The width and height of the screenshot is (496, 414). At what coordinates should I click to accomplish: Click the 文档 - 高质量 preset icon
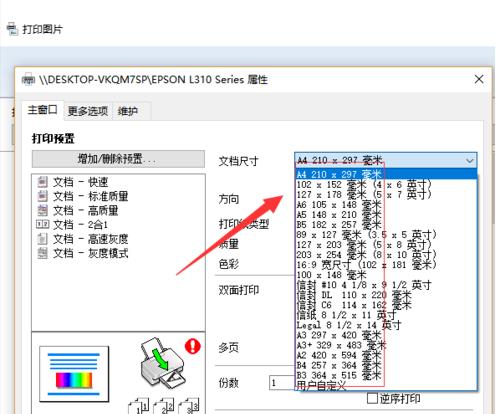(42, 210)
